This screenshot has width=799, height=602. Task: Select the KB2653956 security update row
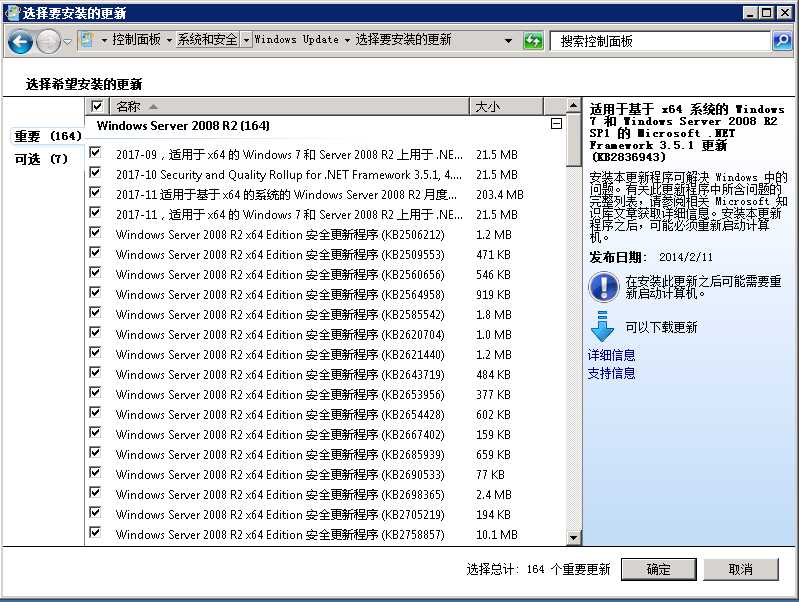[325, 395]
